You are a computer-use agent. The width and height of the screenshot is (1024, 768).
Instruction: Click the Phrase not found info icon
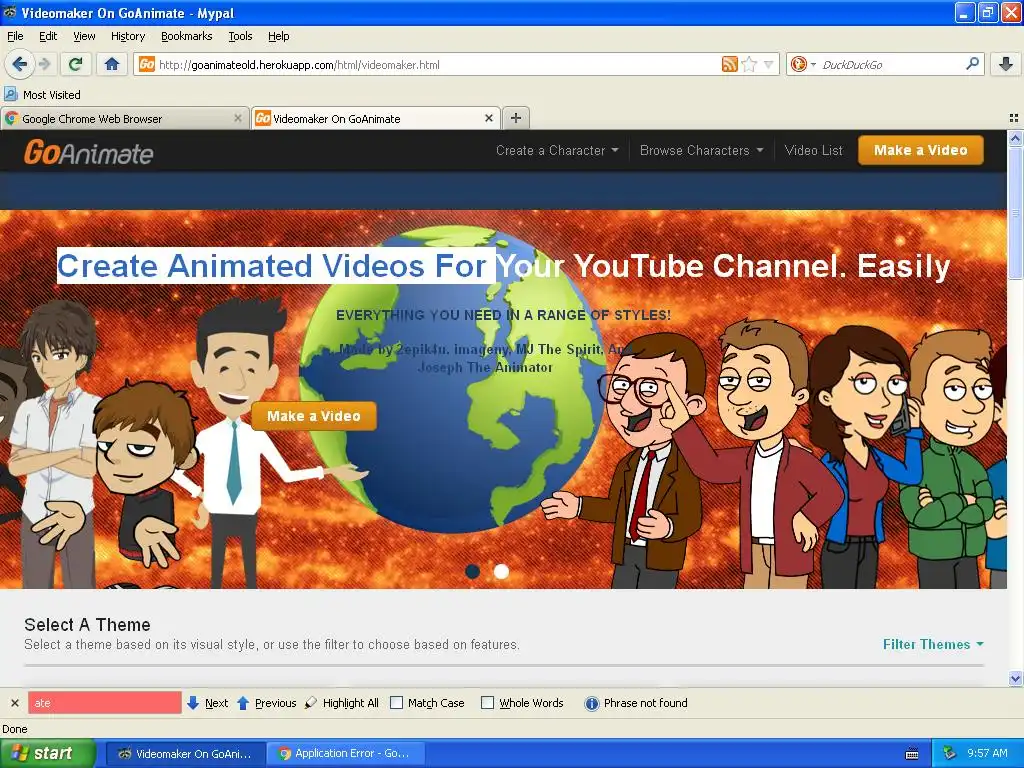592,703
